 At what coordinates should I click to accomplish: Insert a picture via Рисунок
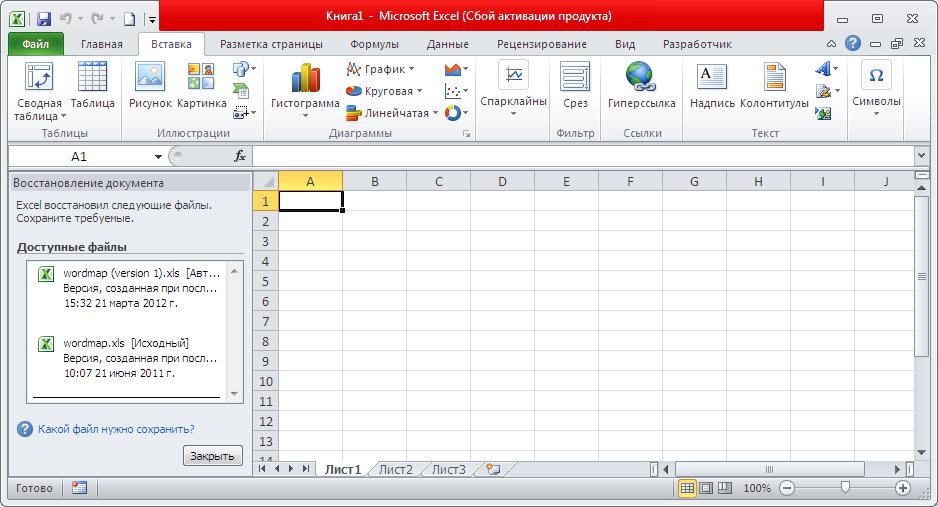150,85
